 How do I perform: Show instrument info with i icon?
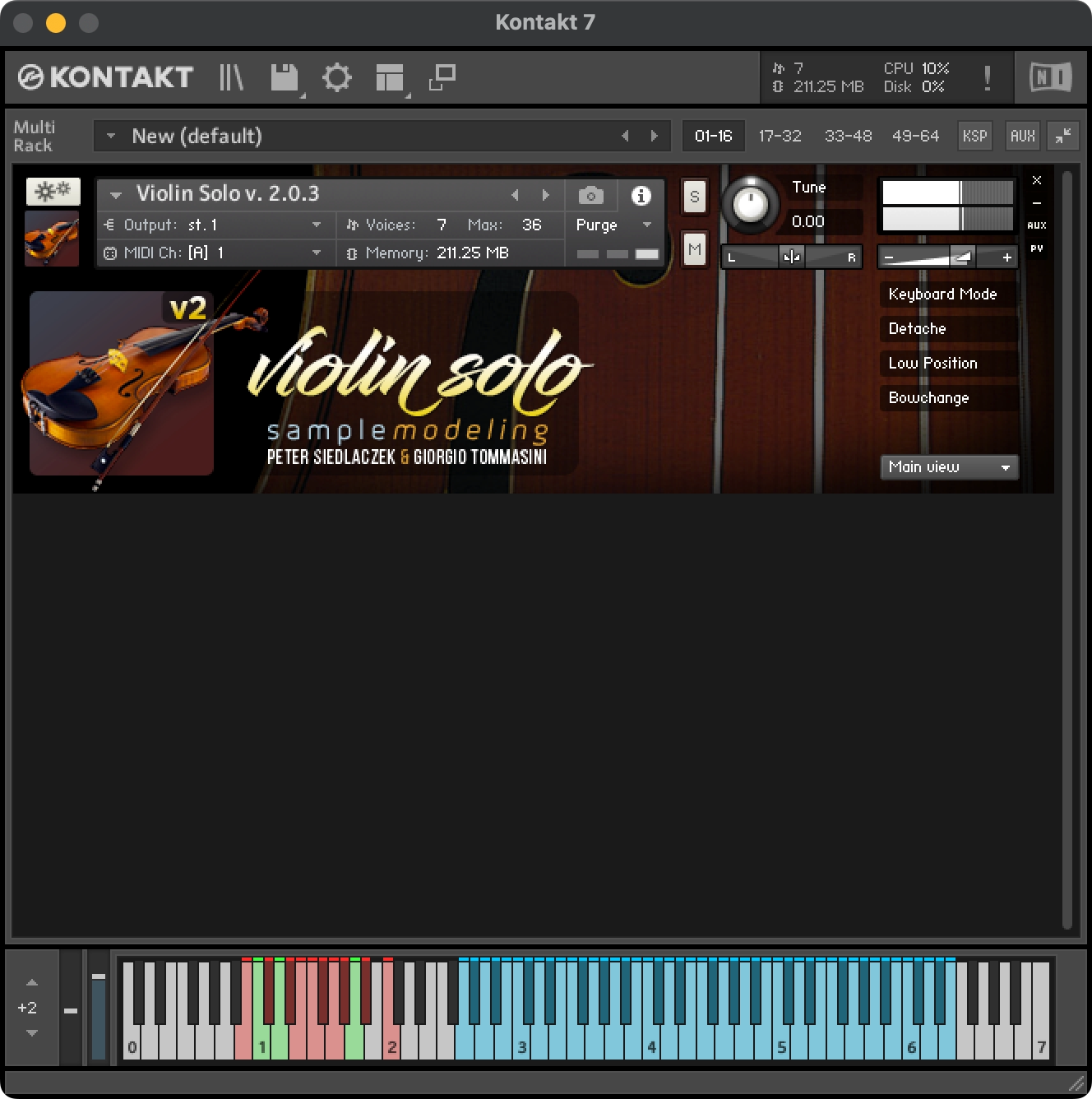[x=641, y=195]
